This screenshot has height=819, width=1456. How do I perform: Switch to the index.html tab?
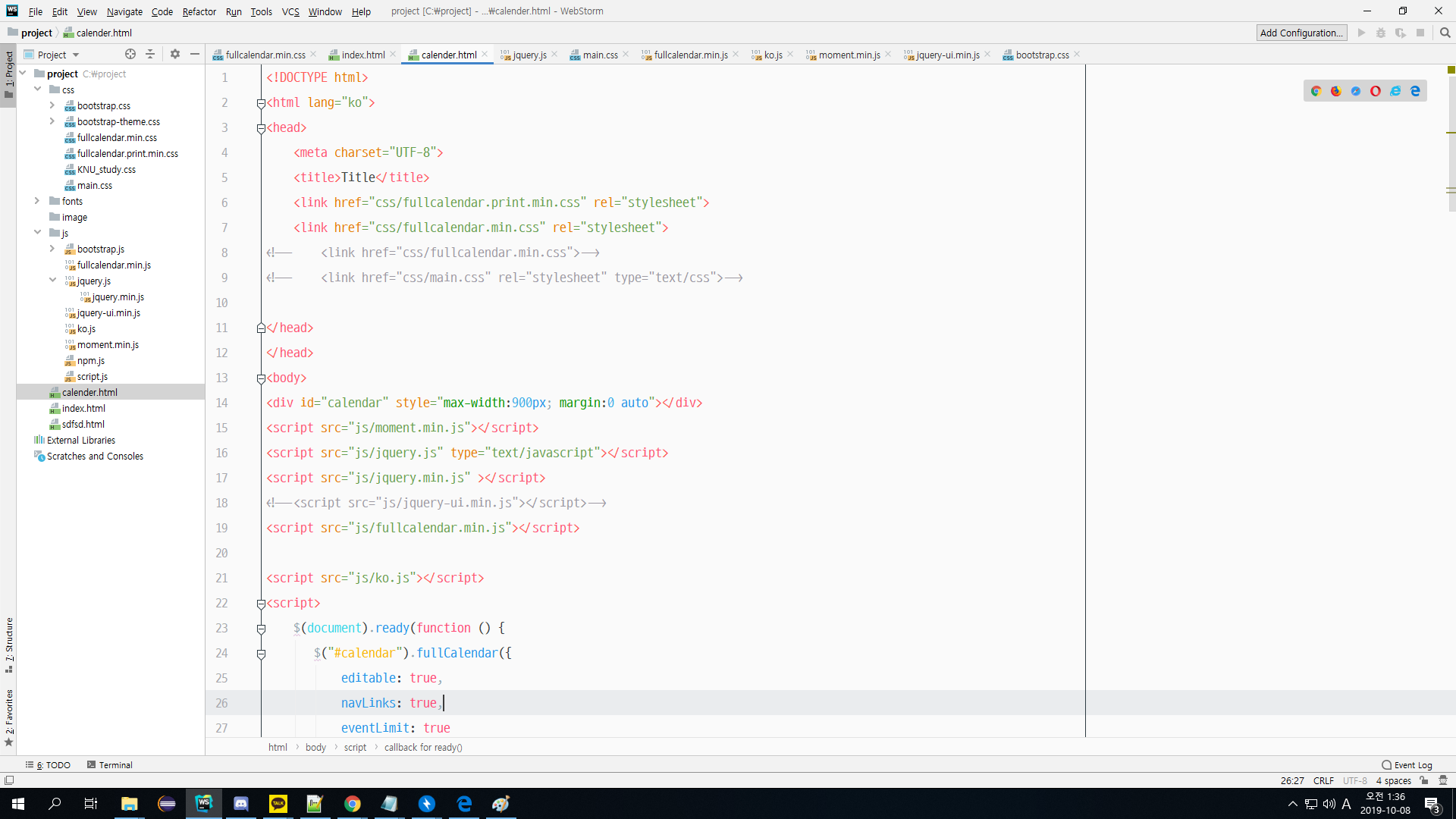pyautogui.click(x=362, y=55)
